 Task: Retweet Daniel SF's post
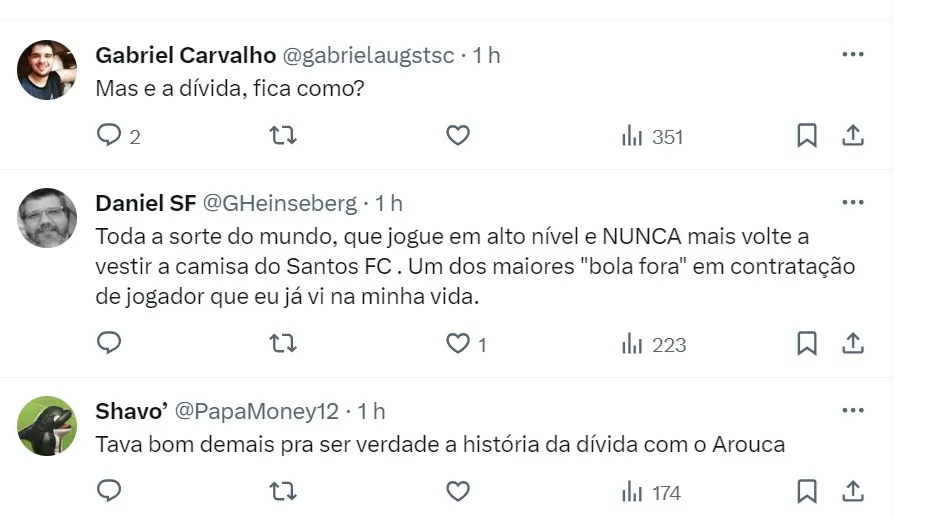tap(283, 343)
